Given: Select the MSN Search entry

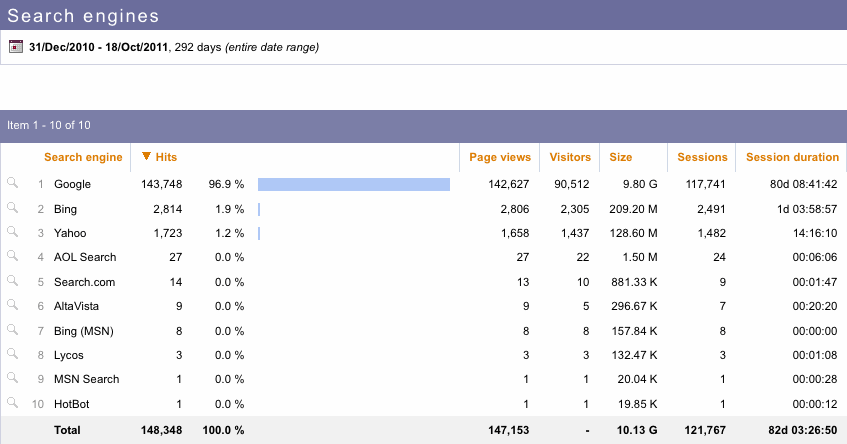Looking at the screenshot, I should point(86,379).
